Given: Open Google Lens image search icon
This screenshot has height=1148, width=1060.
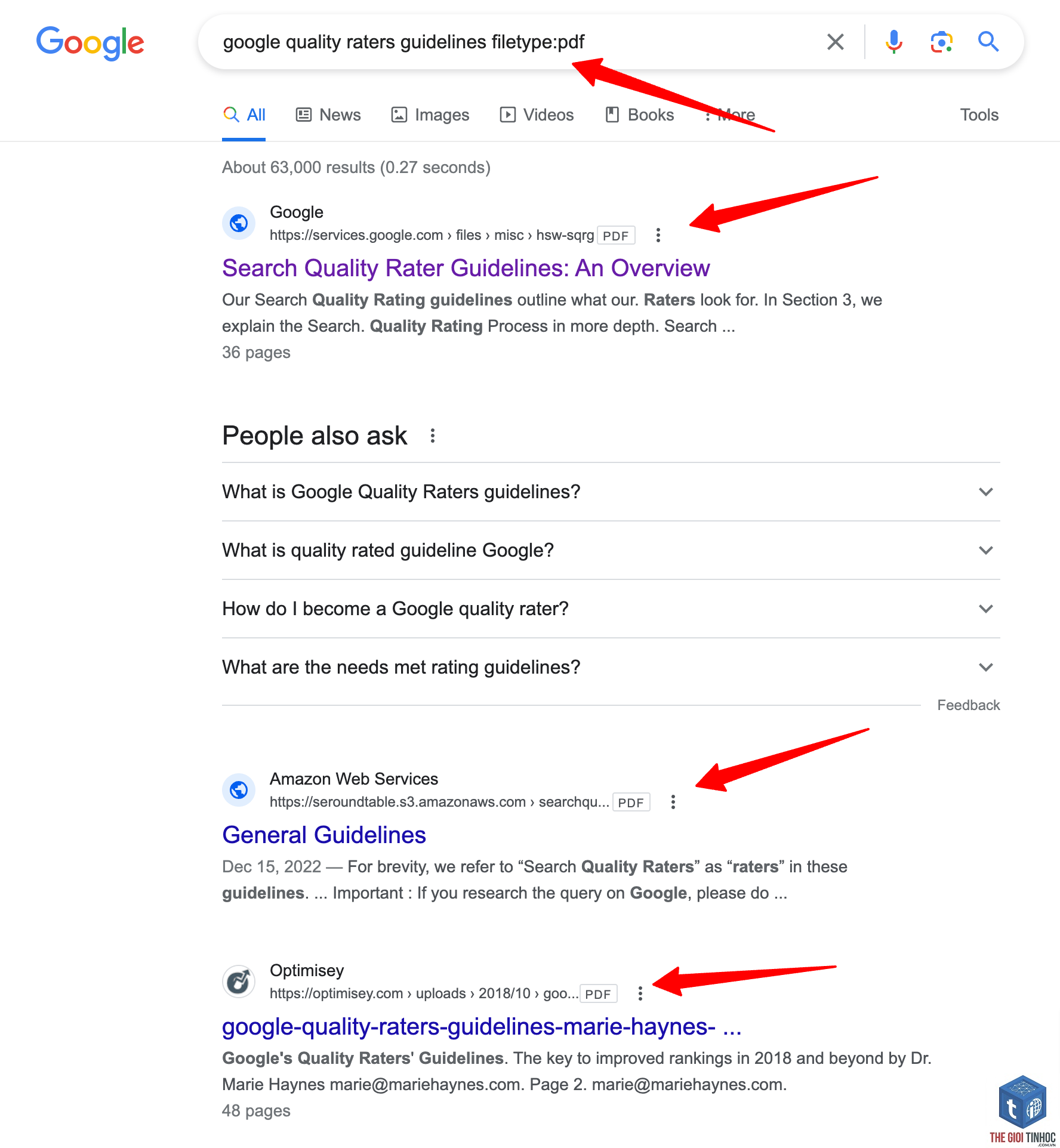Looking at the screenshot, I should tap(941, 42).
